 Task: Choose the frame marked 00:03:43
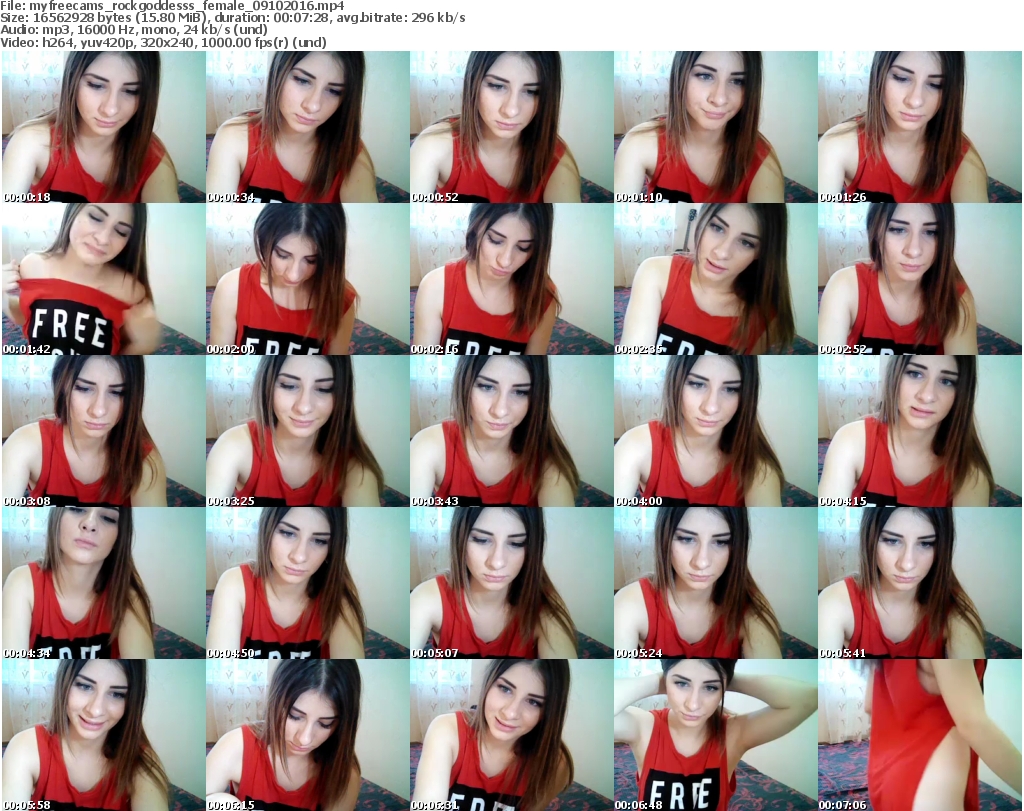(x=511, y=431)
